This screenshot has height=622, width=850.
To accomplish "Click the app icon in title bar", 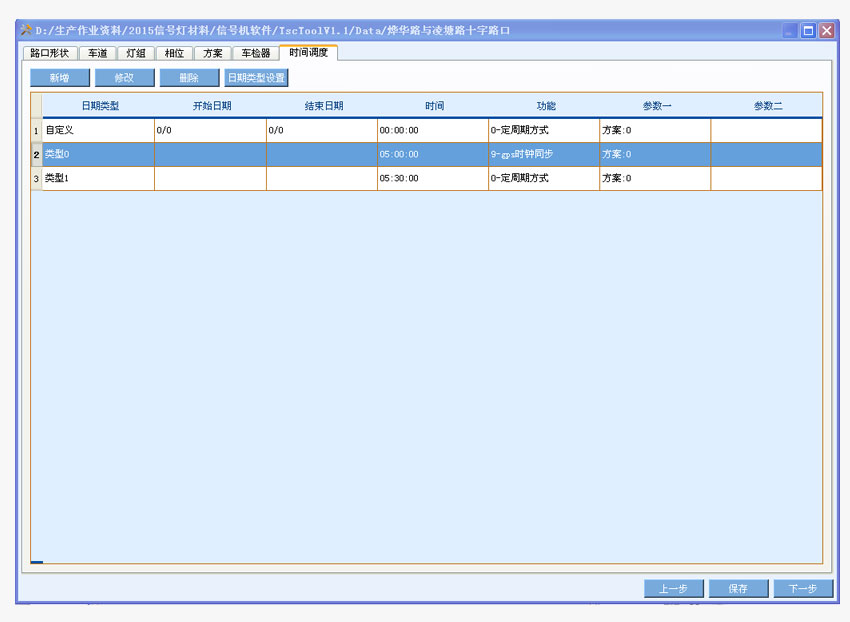I will click(26, 31).
